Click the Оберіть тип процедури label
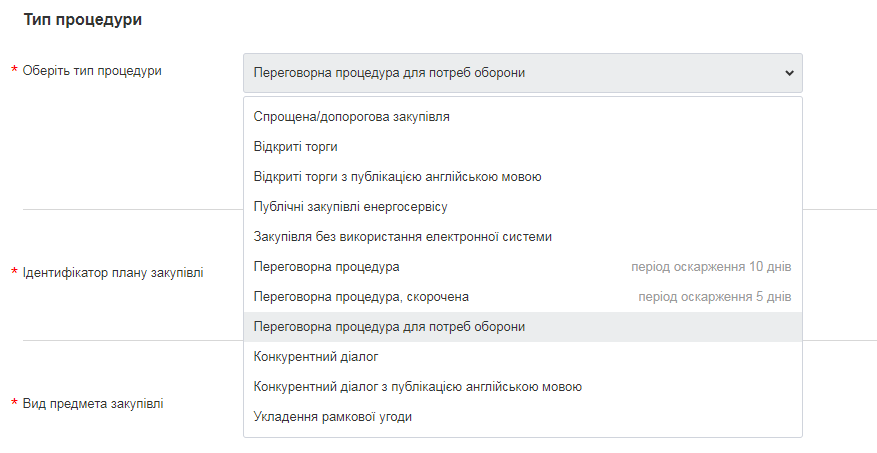Viewport: 877px width, 453px height. click(92, 71)
